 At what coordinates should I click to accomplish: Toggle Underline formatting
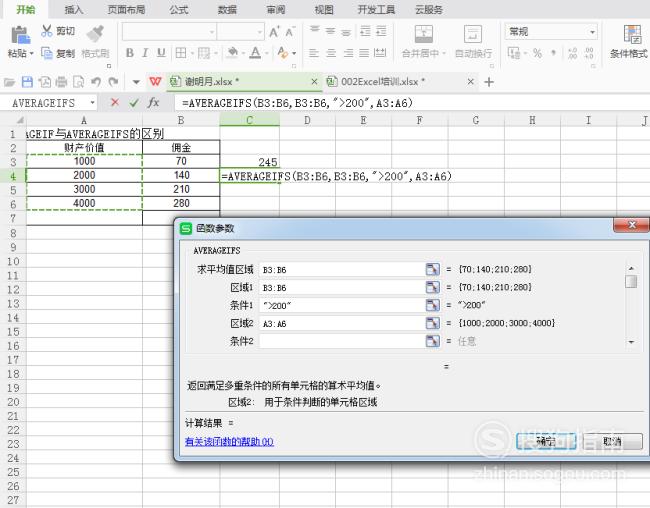point(161,53)
